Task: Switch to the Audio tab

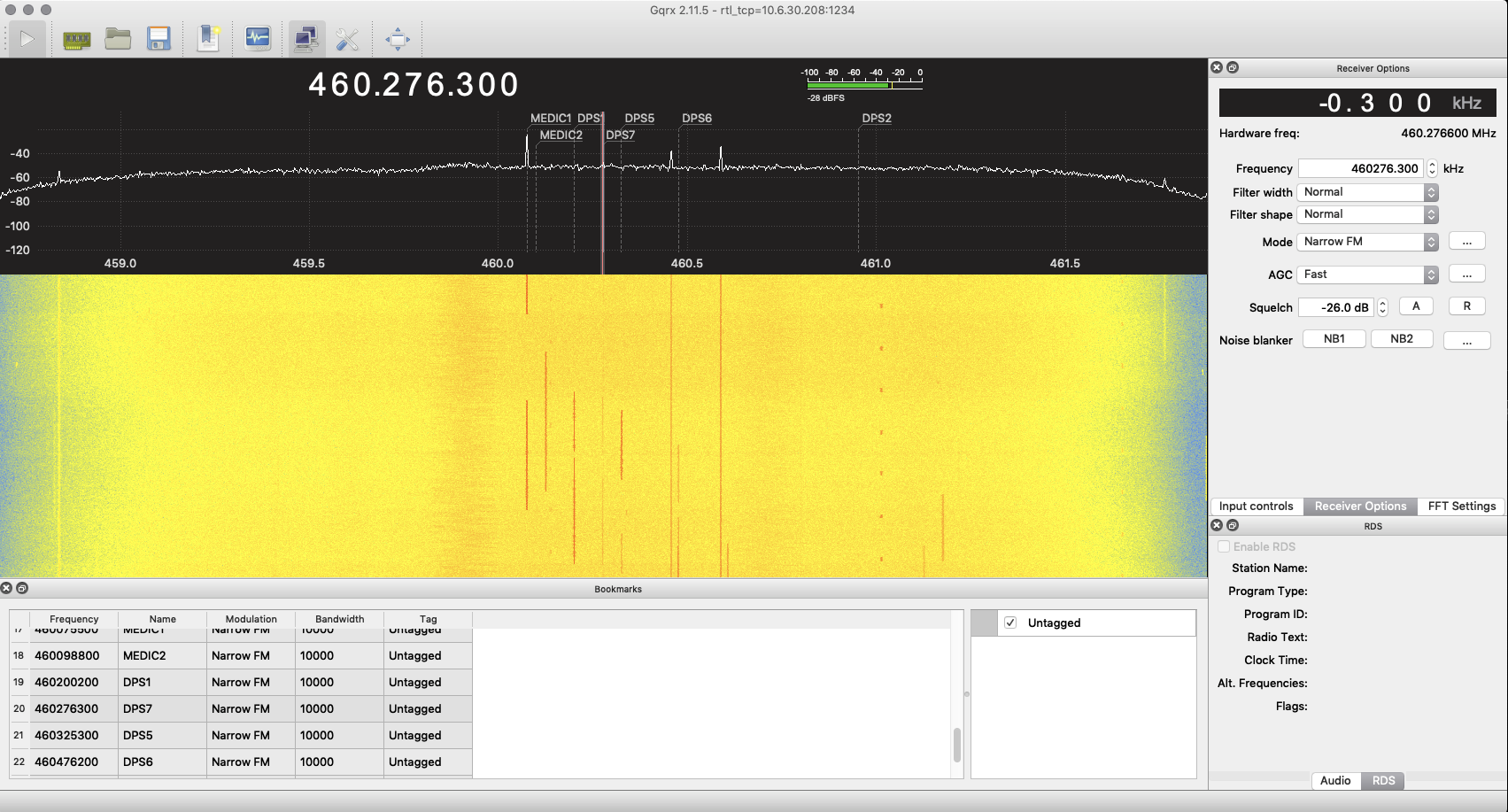Action: (1335, 781)
